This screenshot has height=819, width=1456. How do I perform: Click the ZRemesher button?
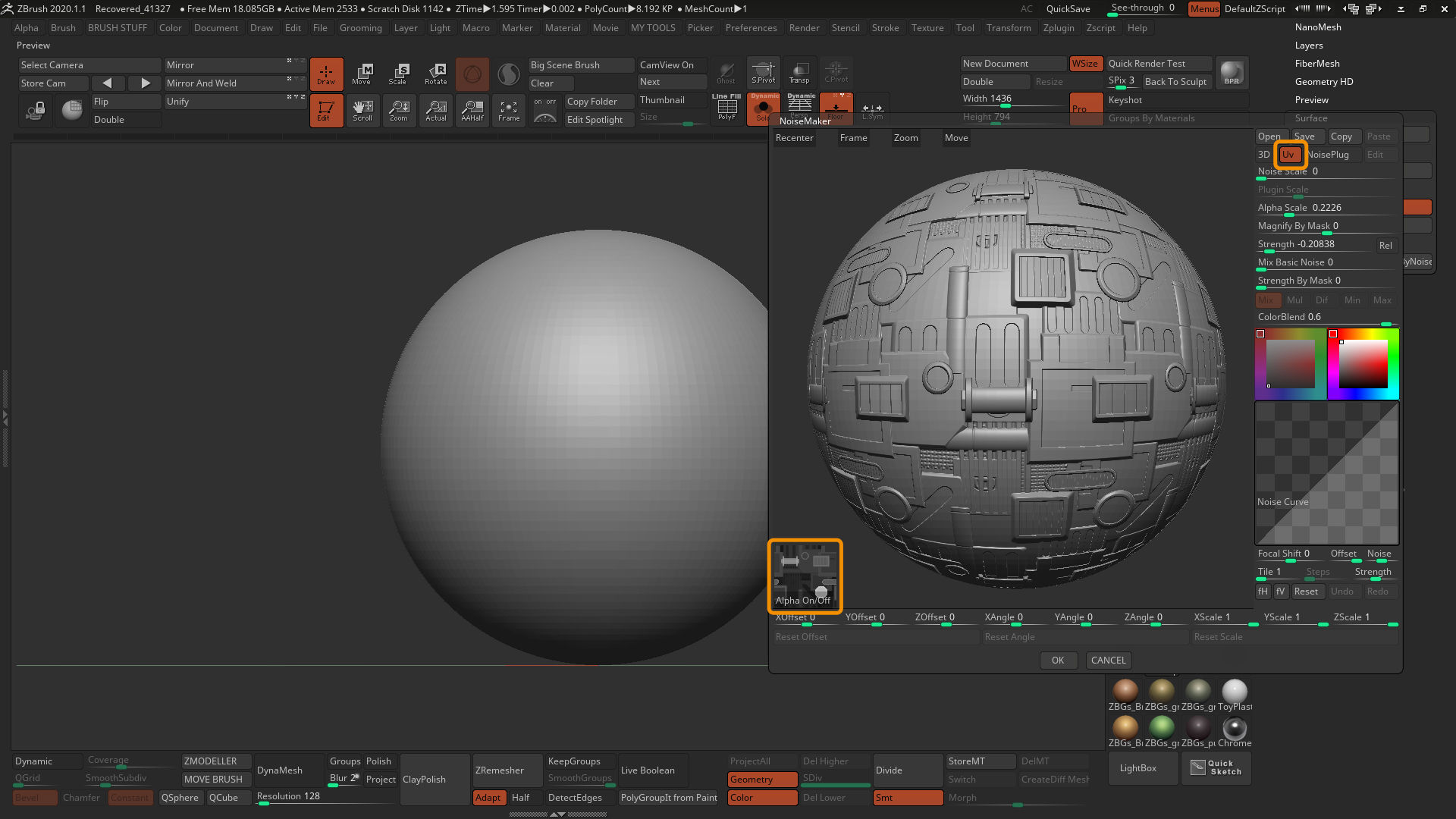pos(507,770)
